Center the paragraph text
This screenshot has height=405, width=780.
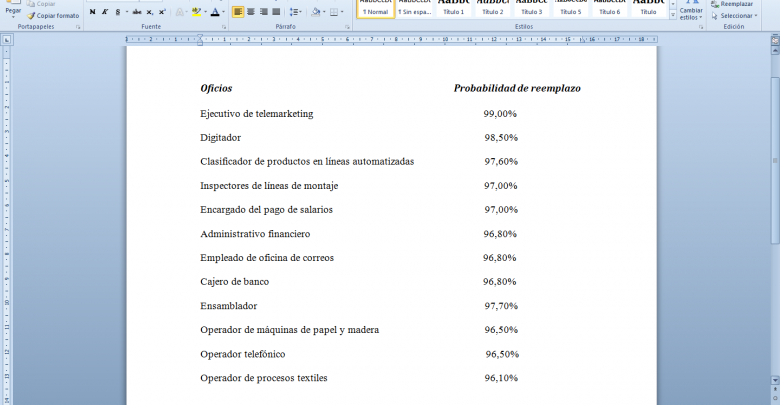click(251, 12)
